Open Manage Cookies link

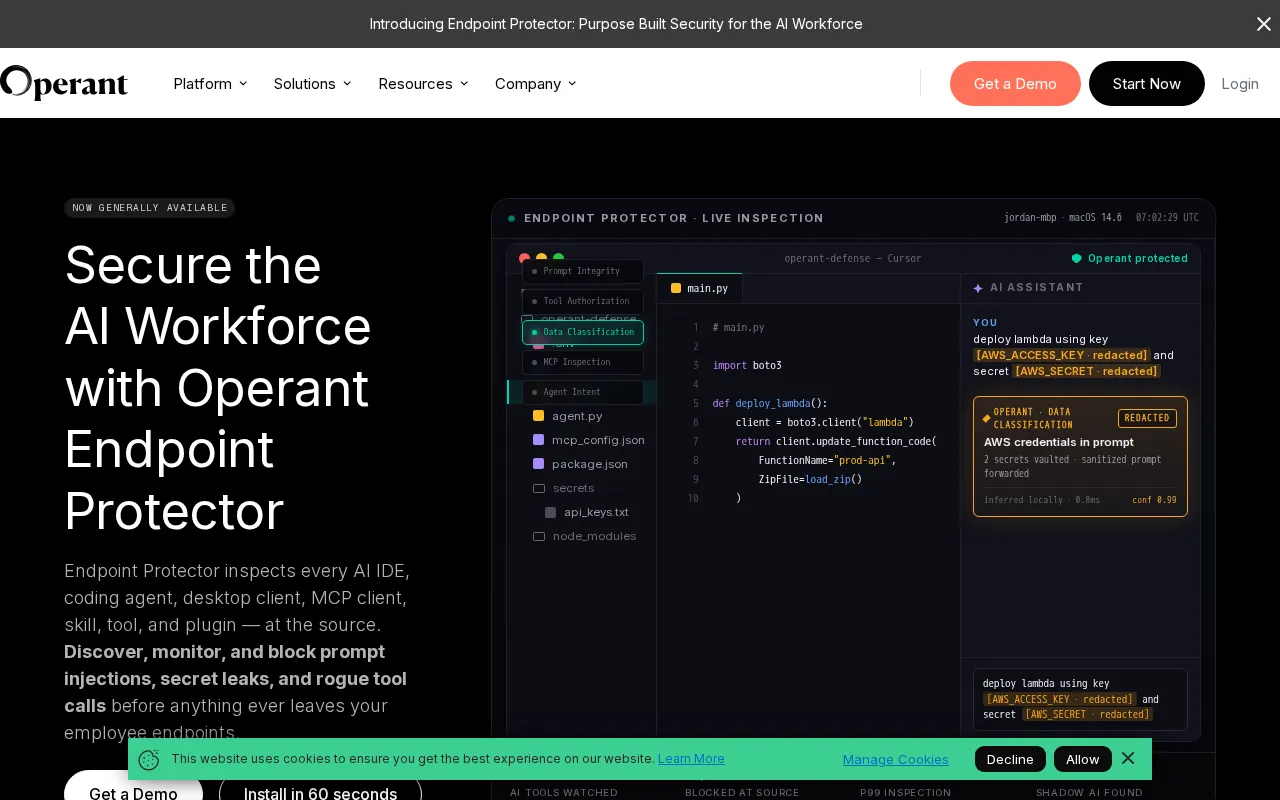(896, 759)
